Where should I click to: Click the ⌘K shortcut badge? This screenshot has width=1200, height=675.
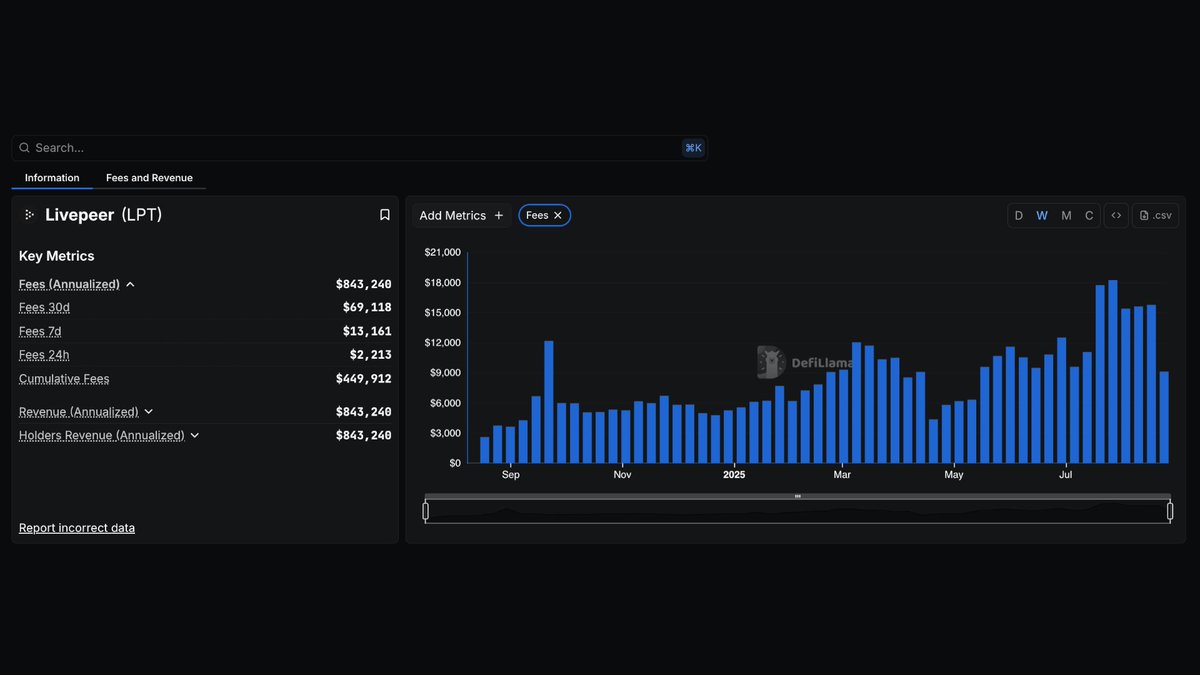pyautogui.click(x=693, y=148)
